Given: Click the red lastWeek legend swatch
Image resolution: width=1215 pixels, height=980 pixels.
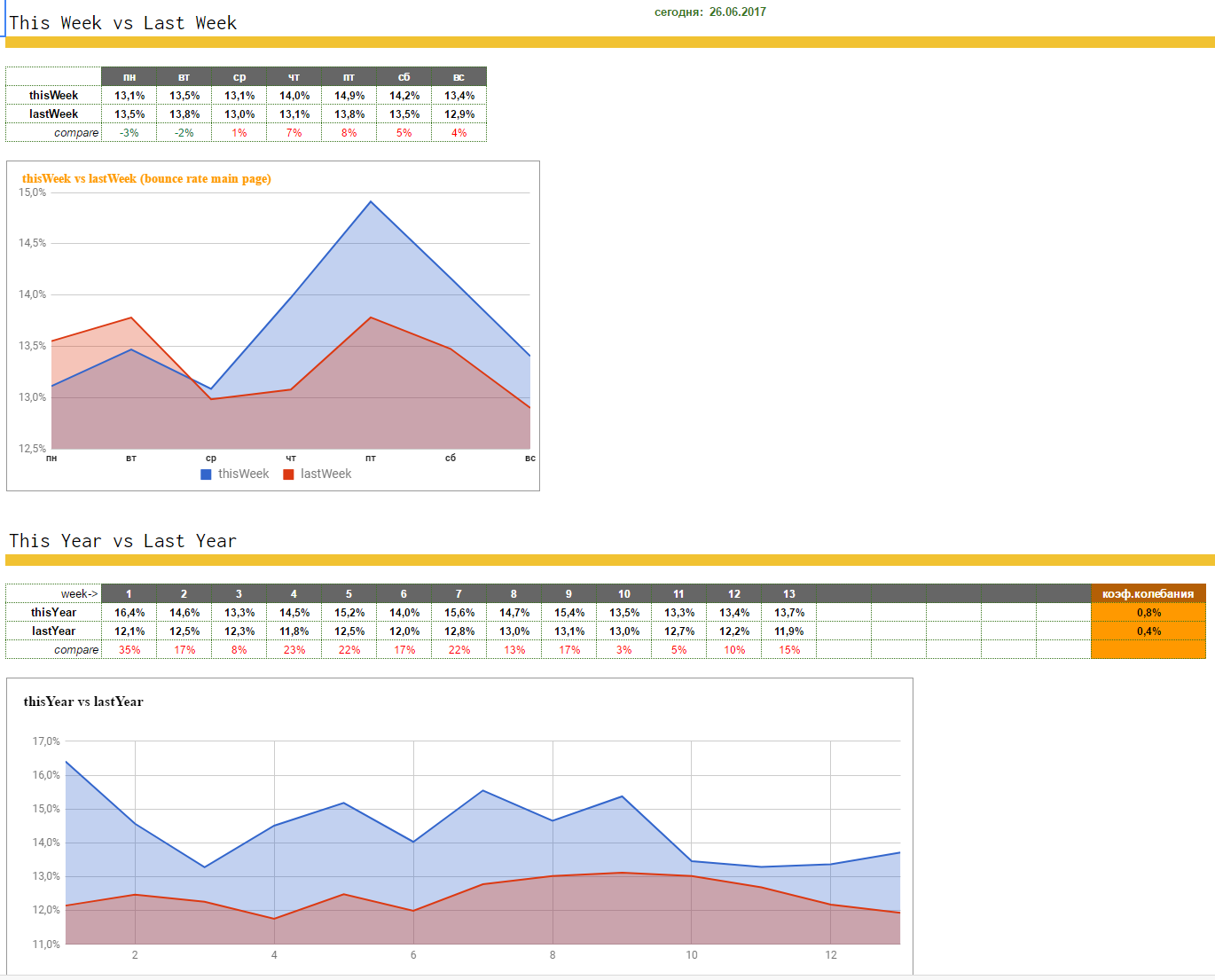Looking at the screenshot, I should [x=288, y=474].
